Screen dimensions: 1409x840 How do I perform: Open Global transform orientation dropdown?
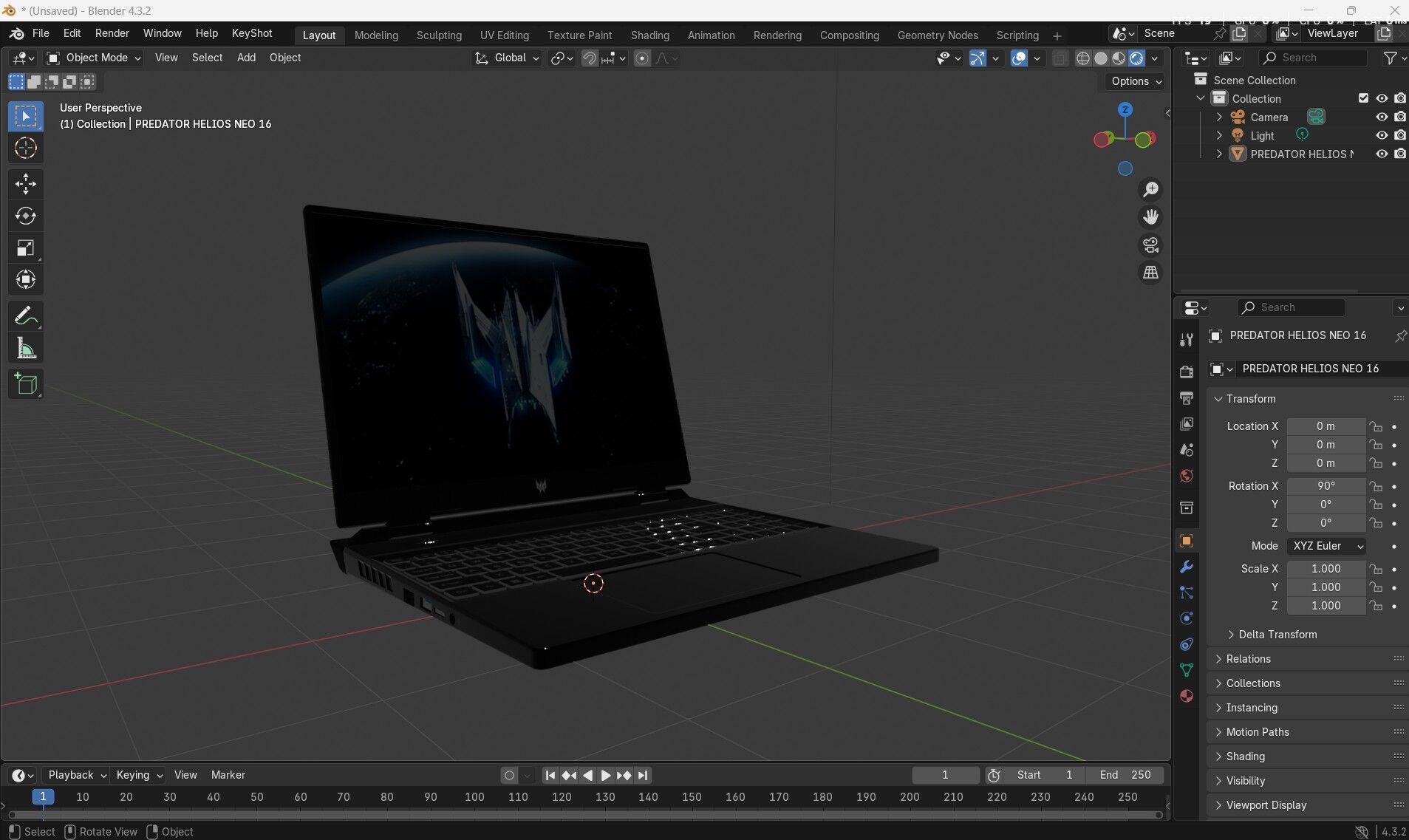507,58
